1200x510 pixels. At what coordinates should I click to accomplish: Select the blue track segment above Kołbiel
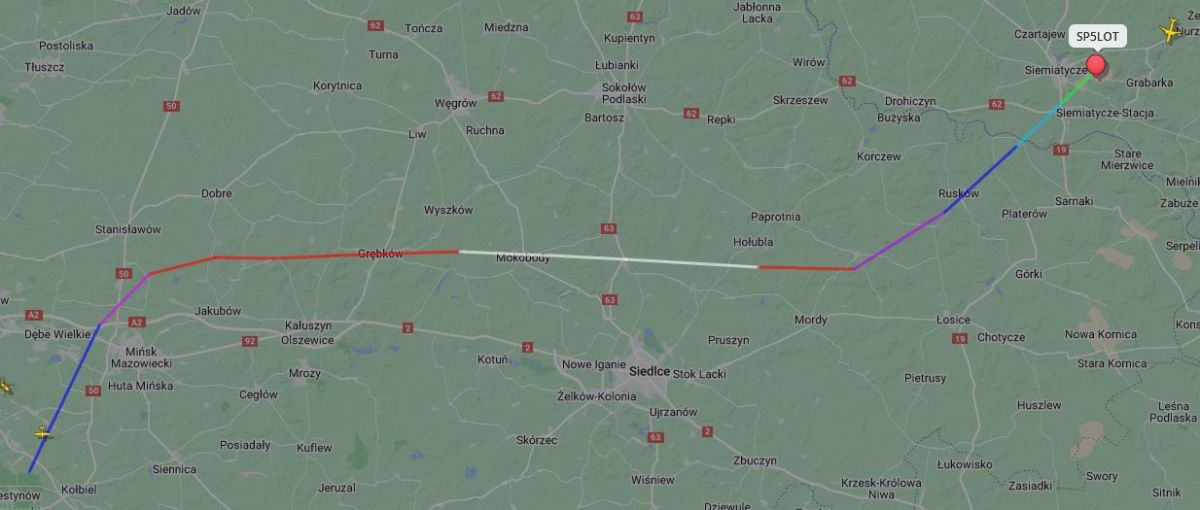pyautogui.click(x=64, y=398)
